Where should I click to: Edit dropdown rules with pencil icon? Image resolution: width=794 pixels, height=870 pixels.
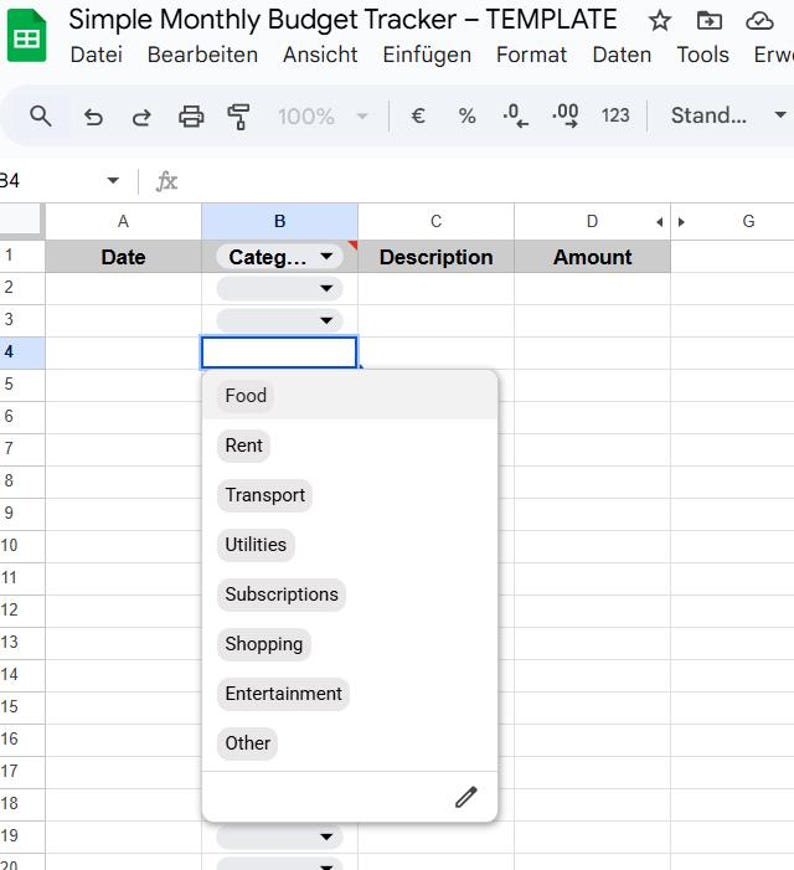pos(466,797)
